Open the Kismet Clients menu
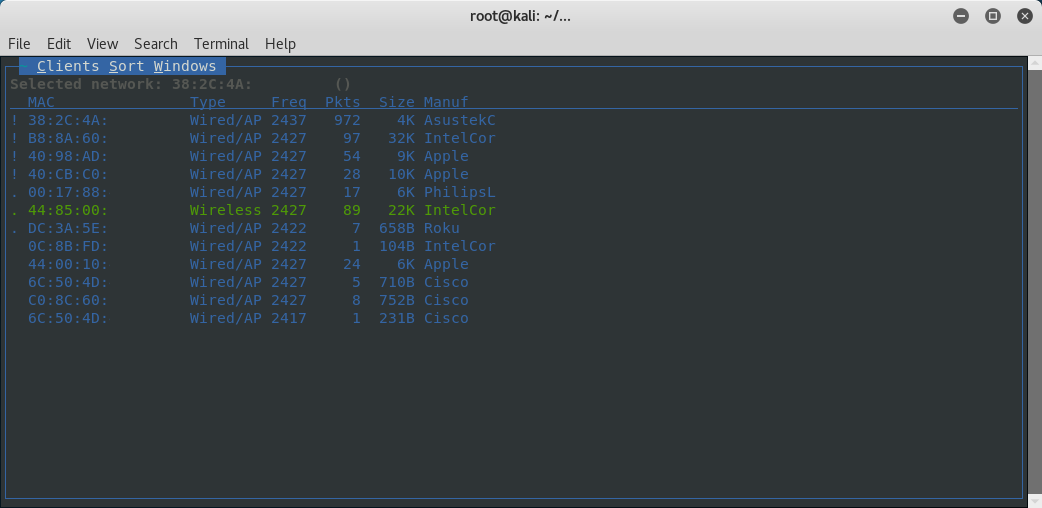This screenshot has width=1042, height=508. (68, 66)
